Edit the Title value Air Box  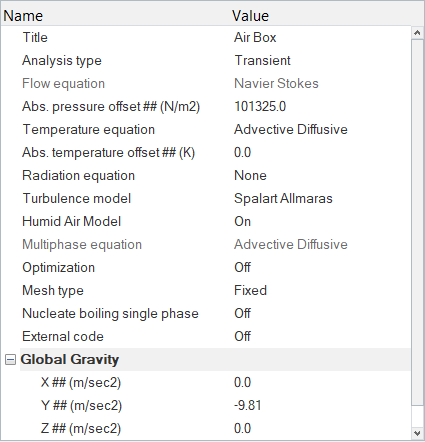pyautogui.click(x=255, y=37)
